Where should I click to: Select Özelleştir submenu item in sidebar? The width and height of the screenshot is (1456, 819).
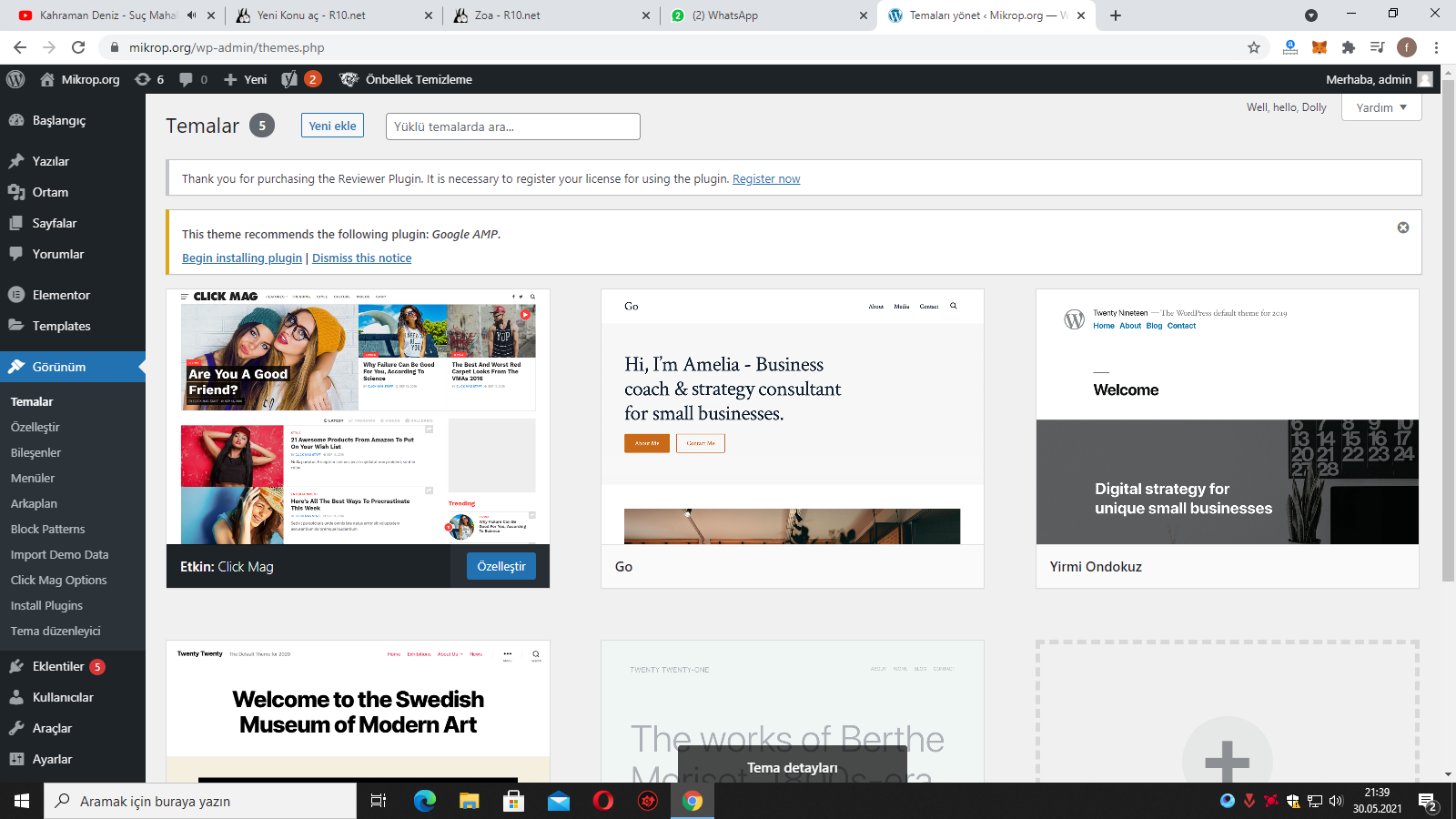pyautogui.click(x=35, y=427)
